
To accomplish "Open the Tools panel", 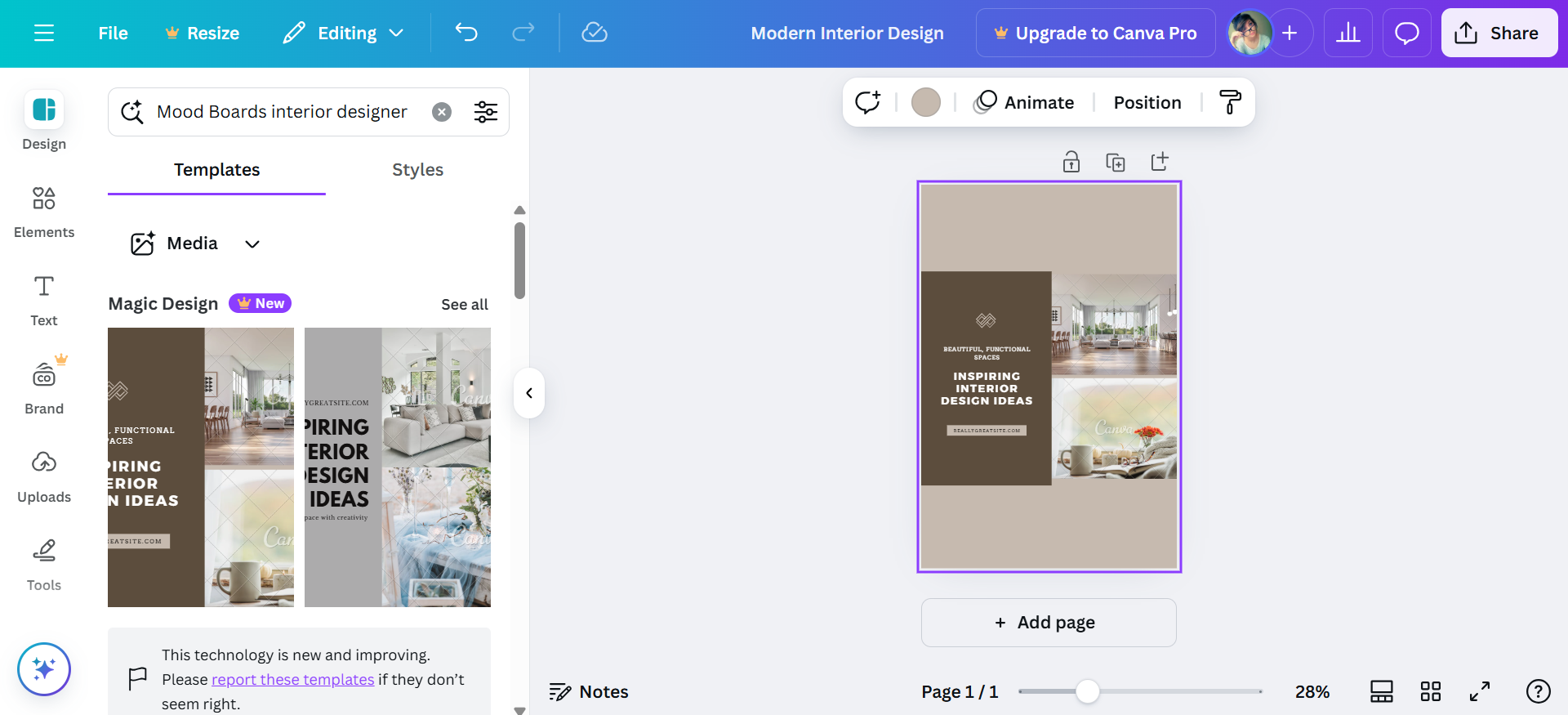I will pyautogui.click(x=44, y=565).
